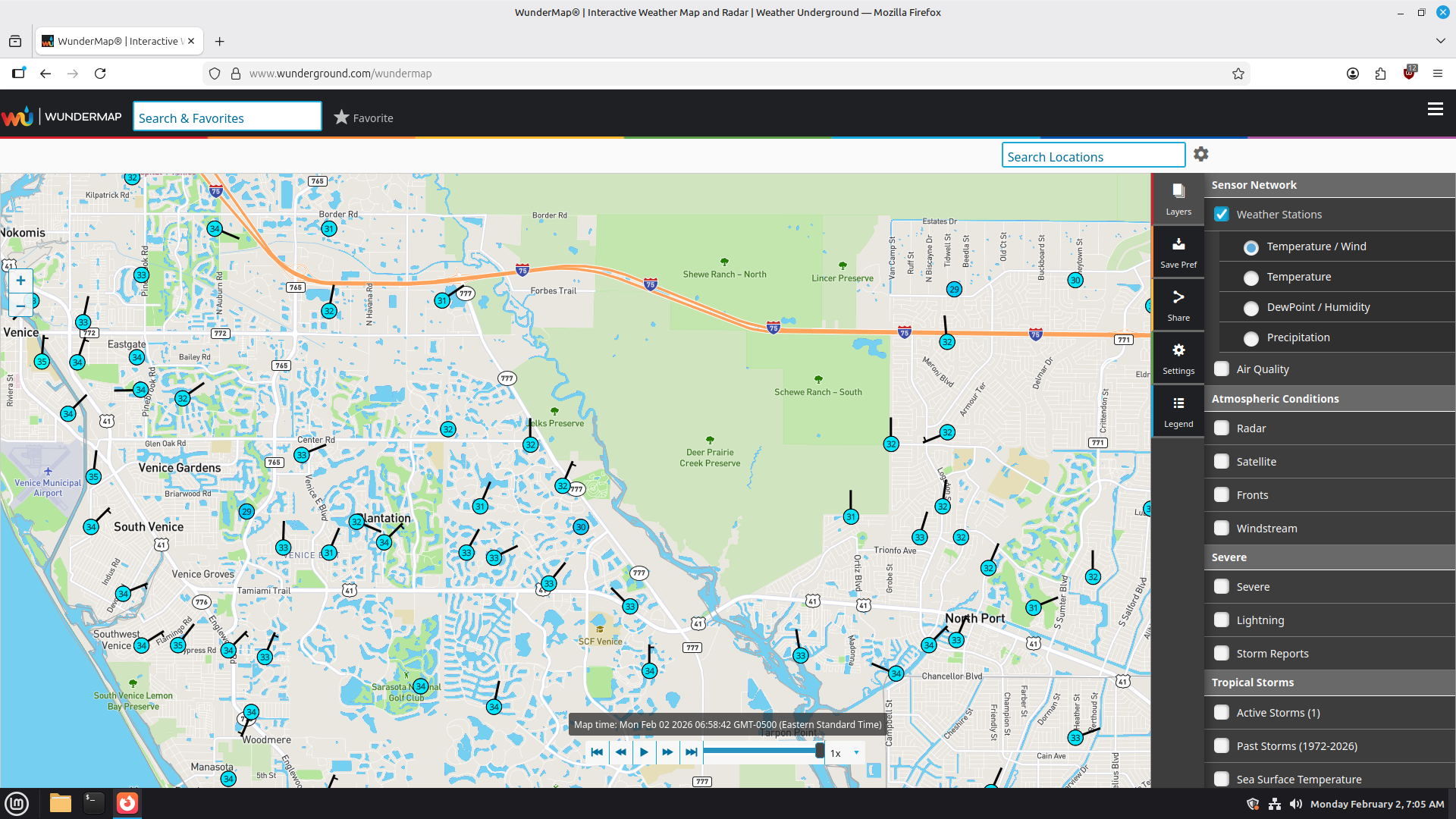Switch to the WunderMap browser tab
Viewport: 1456px width, 819px height.
pos(118,41)
